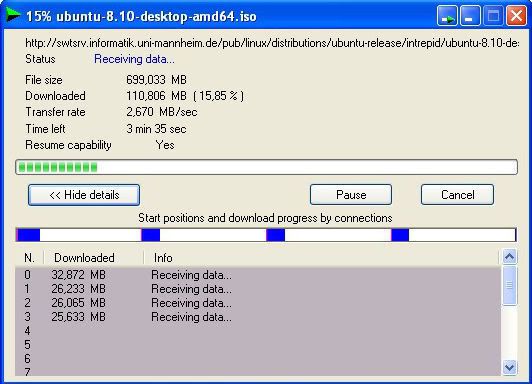
Task: Click the minimize-to-tray button with green arrow
Action: [447, 16]
